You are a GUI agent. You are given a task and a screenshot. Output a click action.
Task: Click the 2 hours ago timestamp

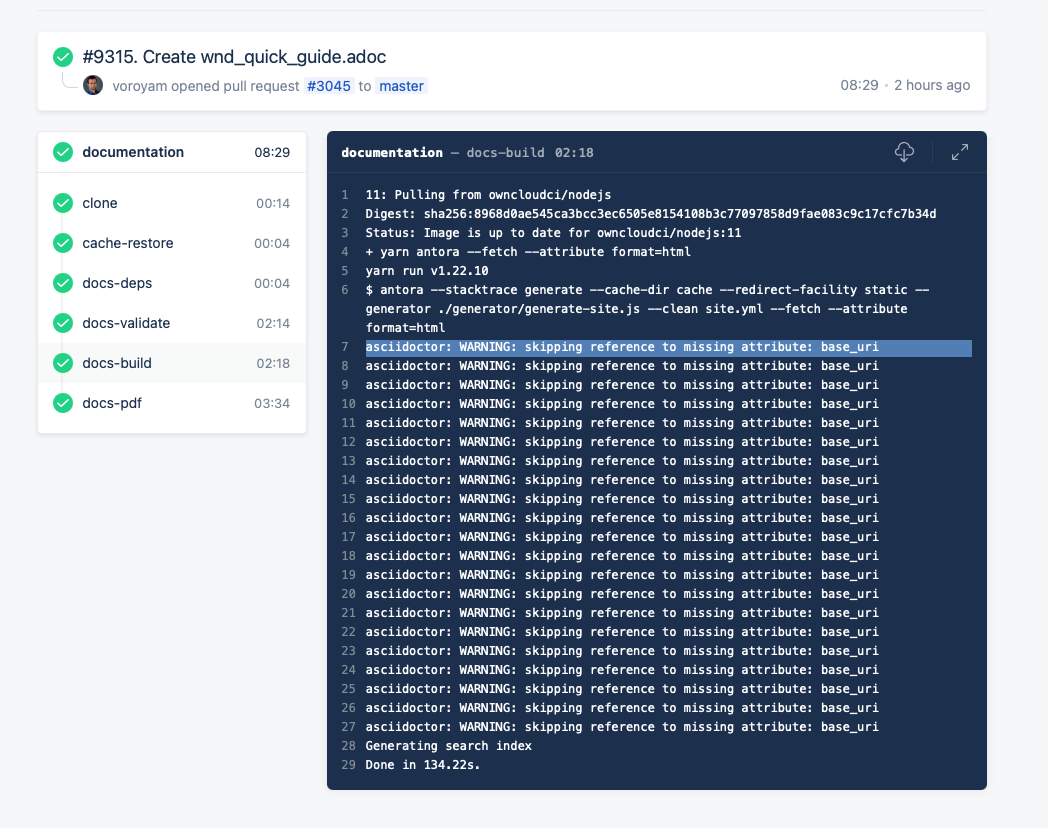coord(932,85)
